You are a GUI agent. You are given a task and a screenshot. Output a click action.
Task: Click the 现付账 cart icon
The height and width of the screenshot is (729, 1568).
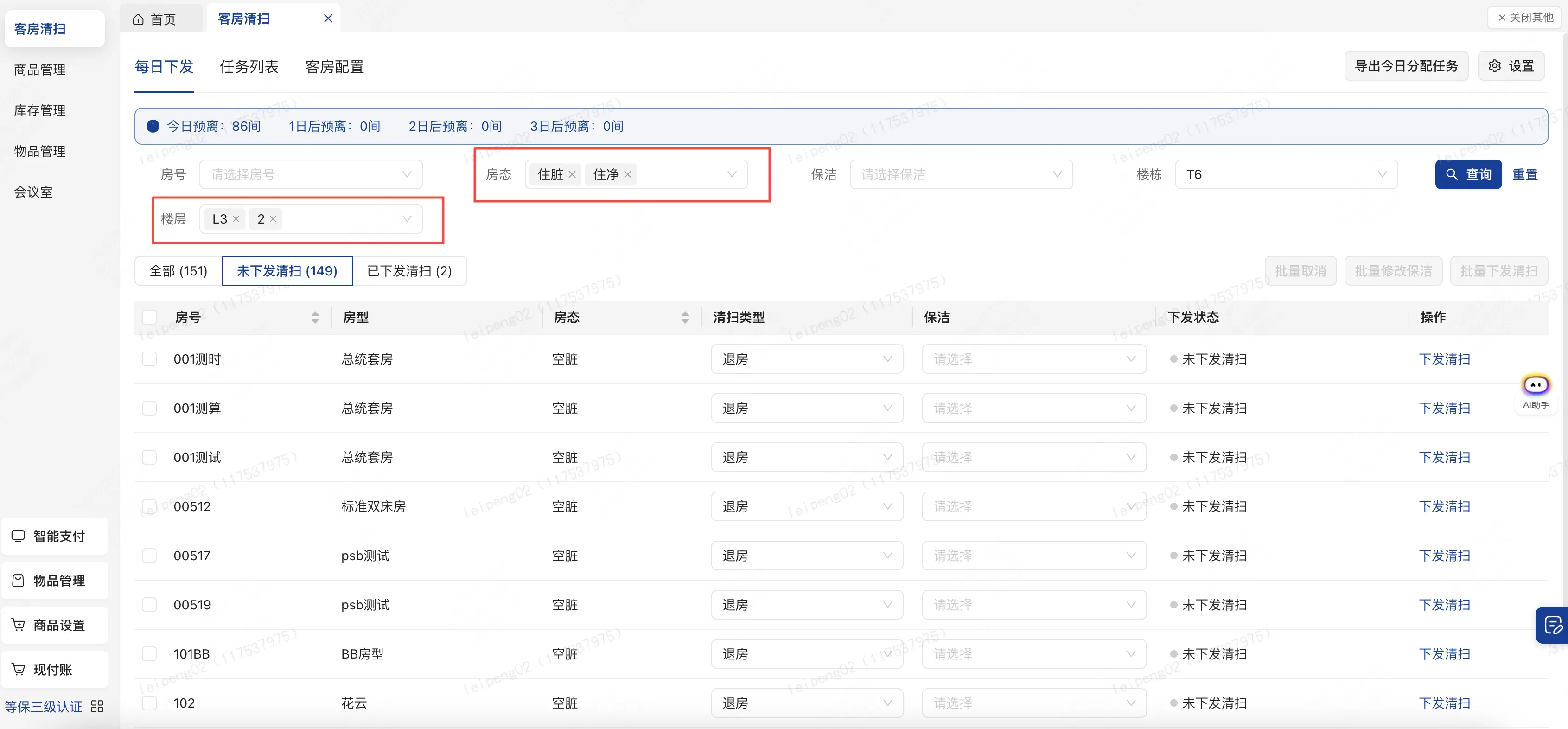pos(18,669)
